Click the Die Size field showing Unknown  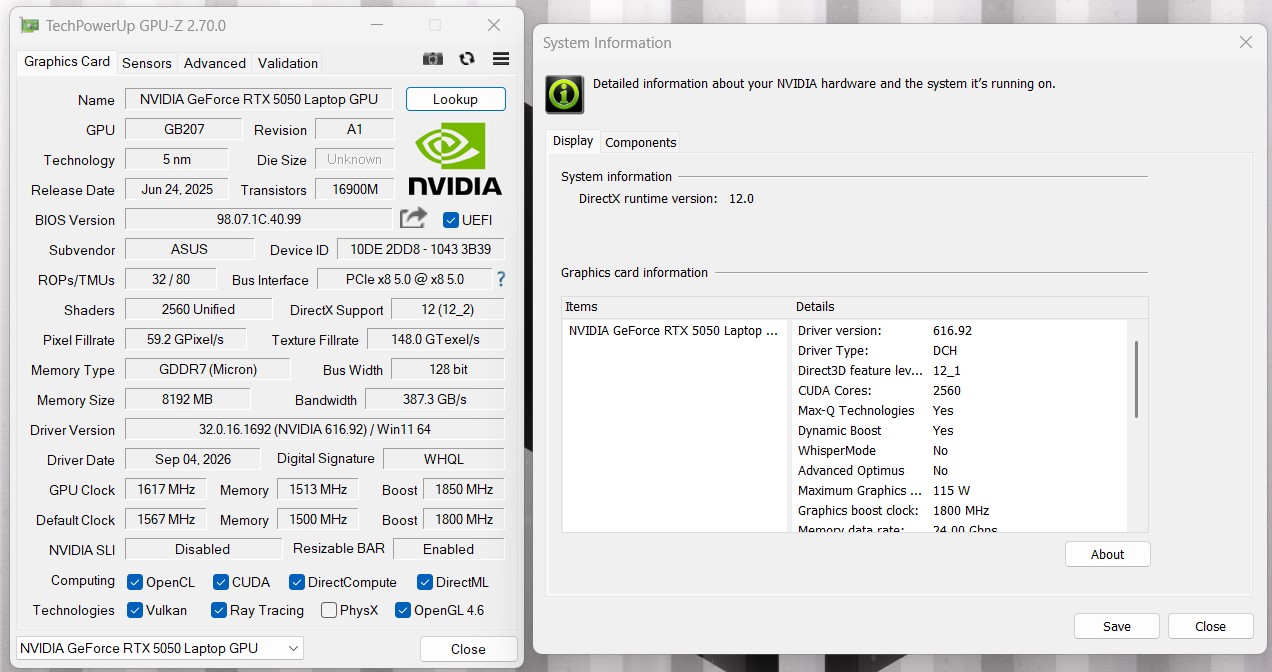click(355, 159)
